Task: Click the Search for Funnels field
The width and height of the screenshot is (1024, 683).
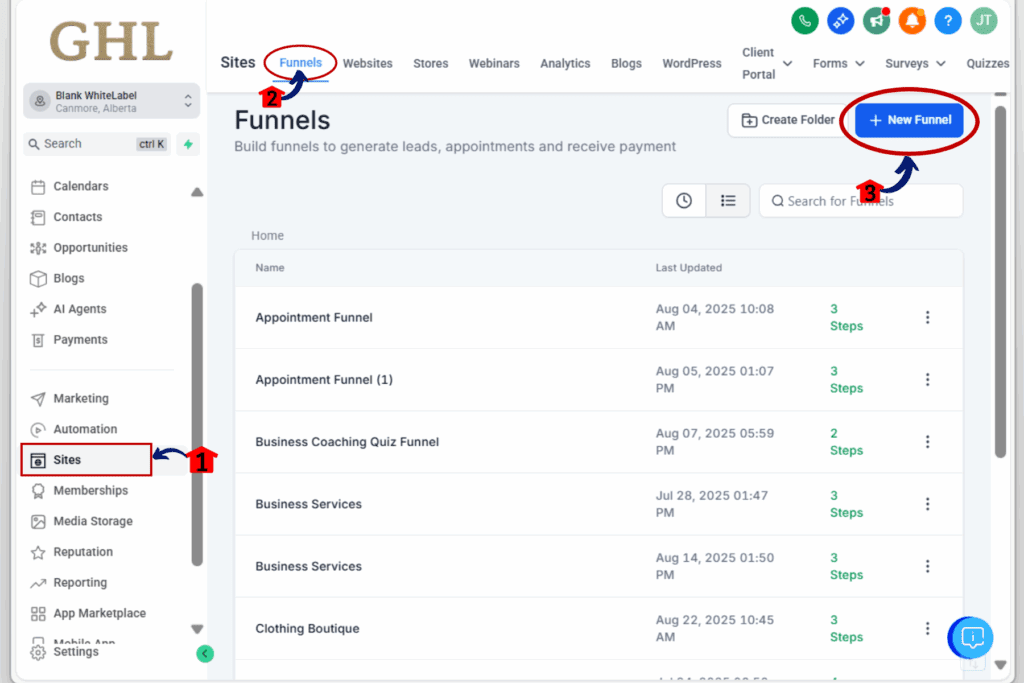Action: (861, 201)
